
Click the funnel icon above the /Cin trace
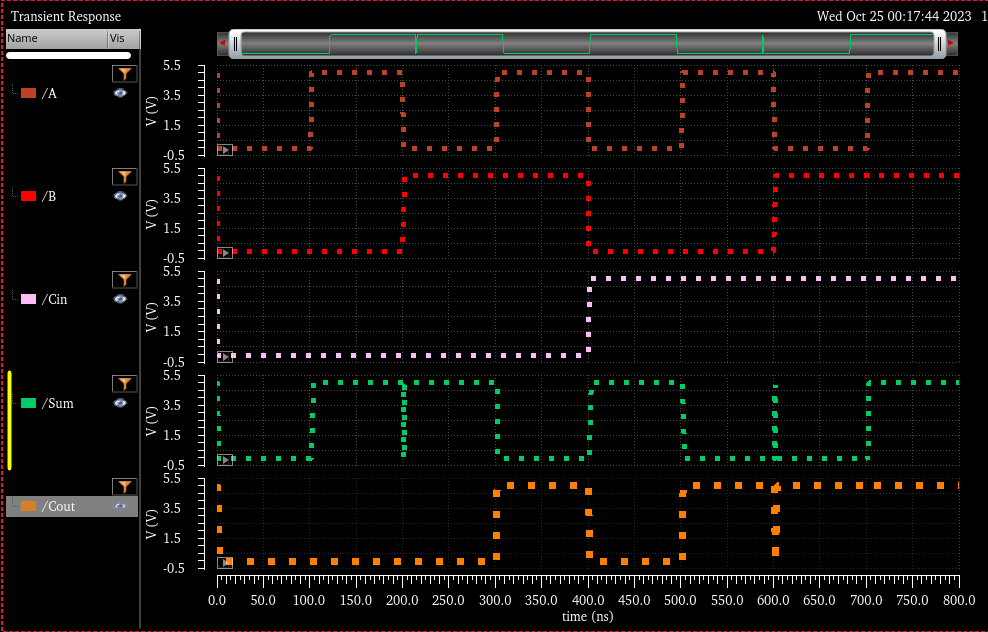click(123, 280)
